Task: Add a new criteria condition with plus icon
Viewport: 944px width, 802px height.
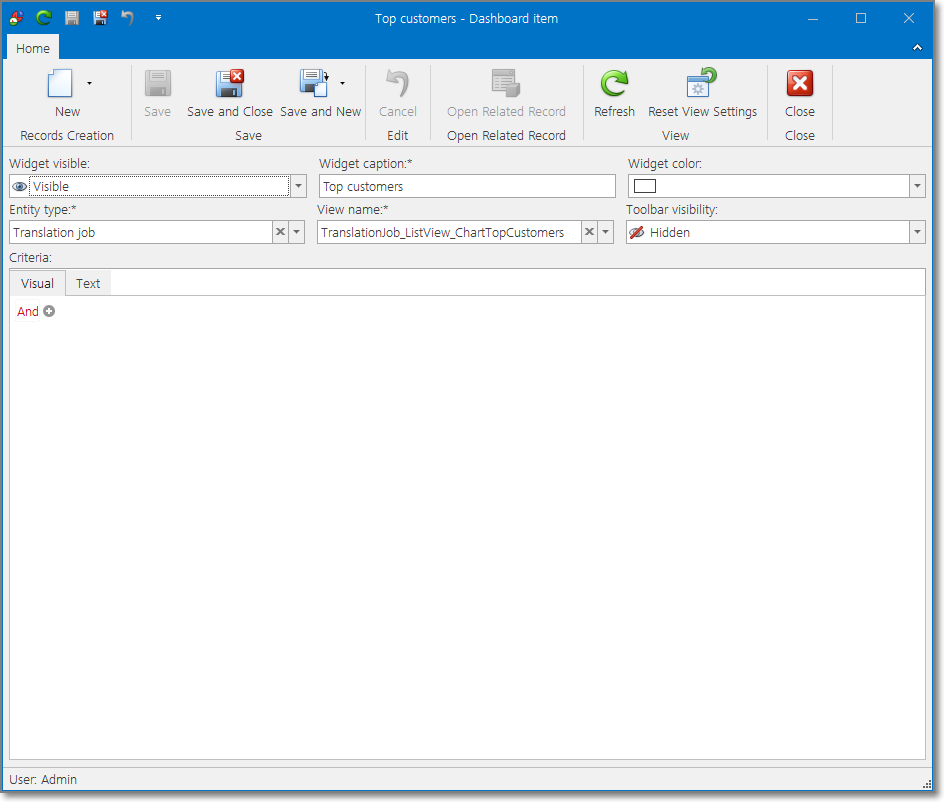Action: (x=49, y=311)
